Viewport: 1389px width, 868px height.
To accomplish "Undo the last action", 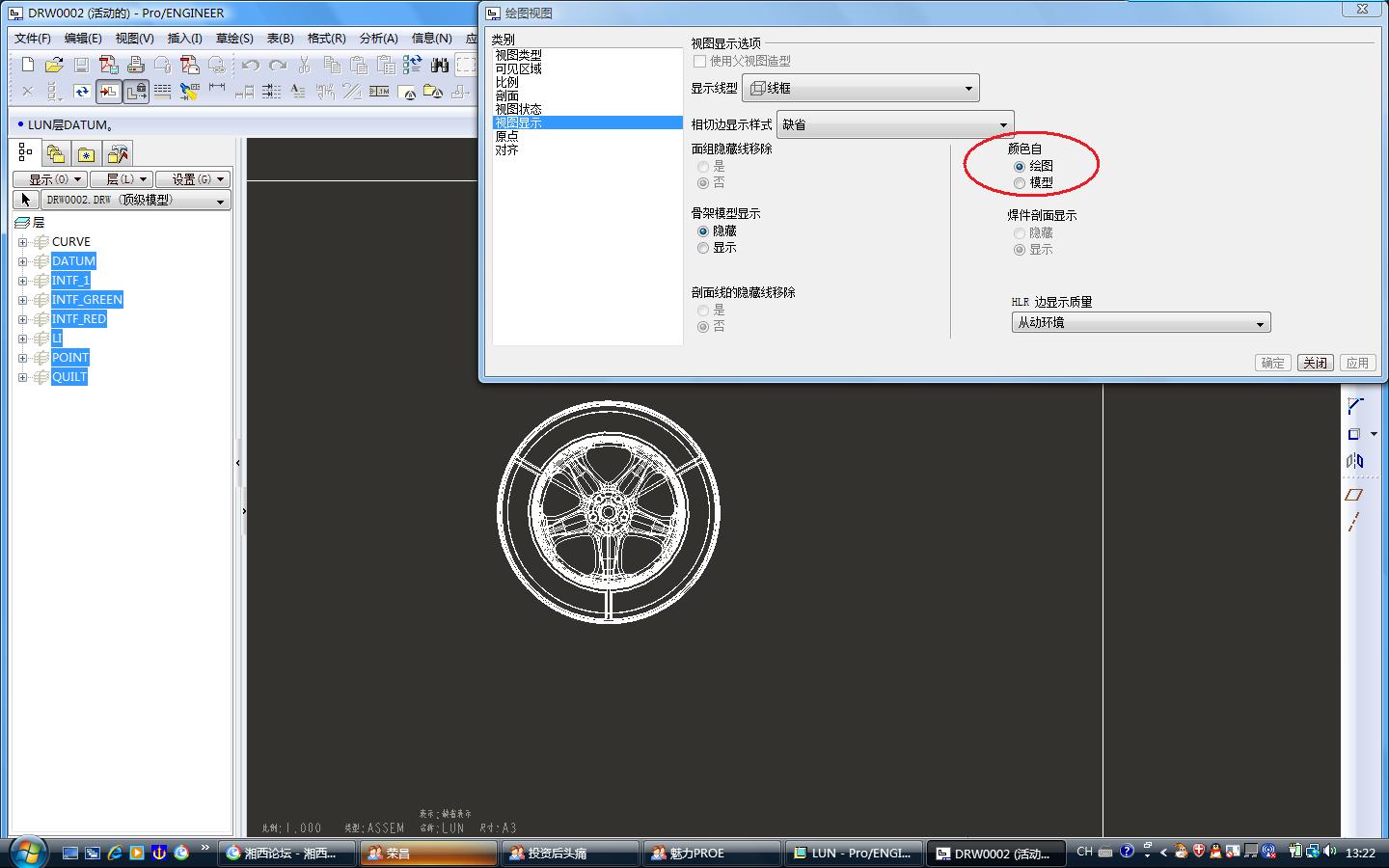I will tap(251, 65).
